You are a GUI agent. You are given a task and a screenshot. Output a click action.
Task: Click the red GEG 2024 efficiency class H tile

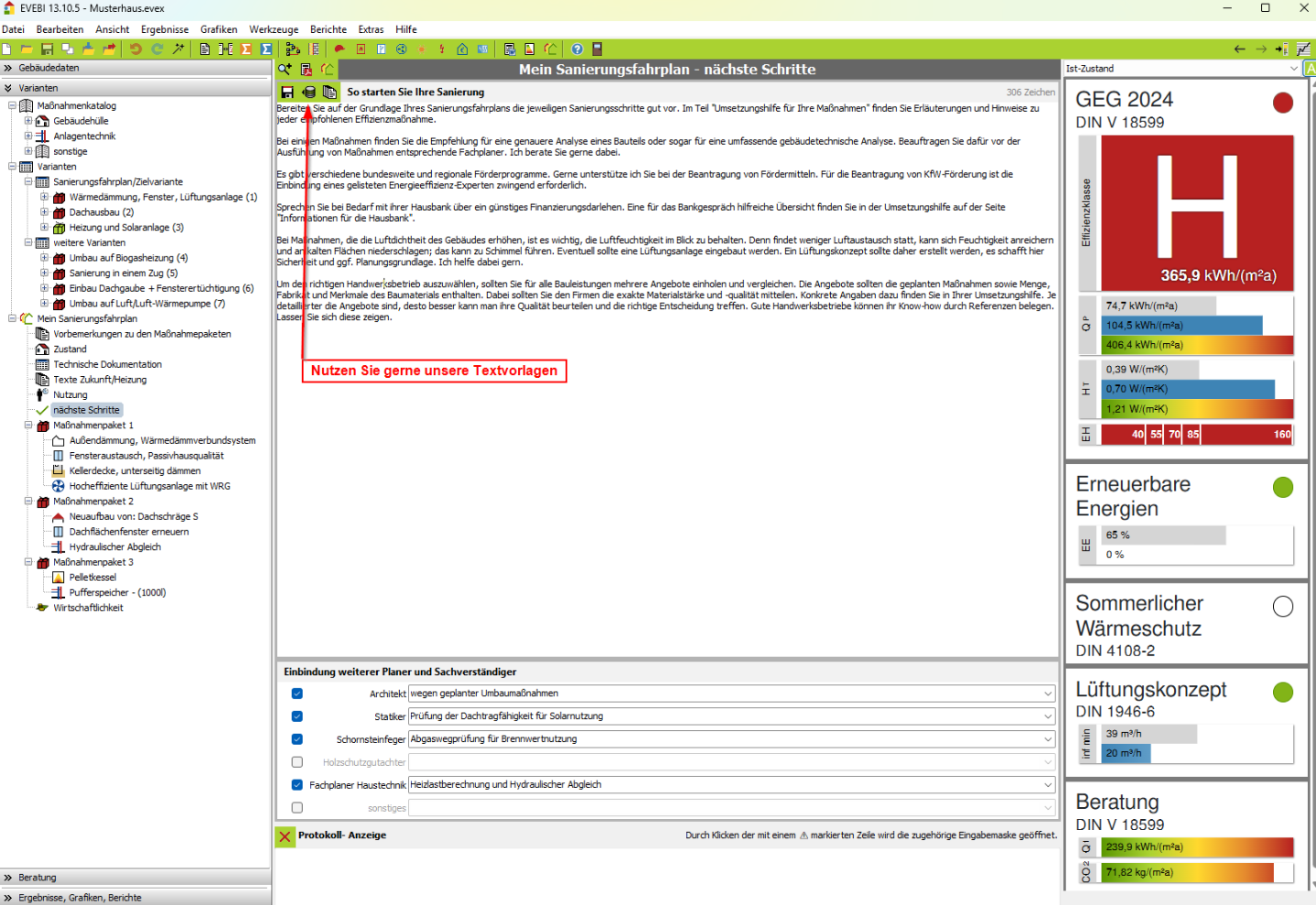(x=1197, y=213)
